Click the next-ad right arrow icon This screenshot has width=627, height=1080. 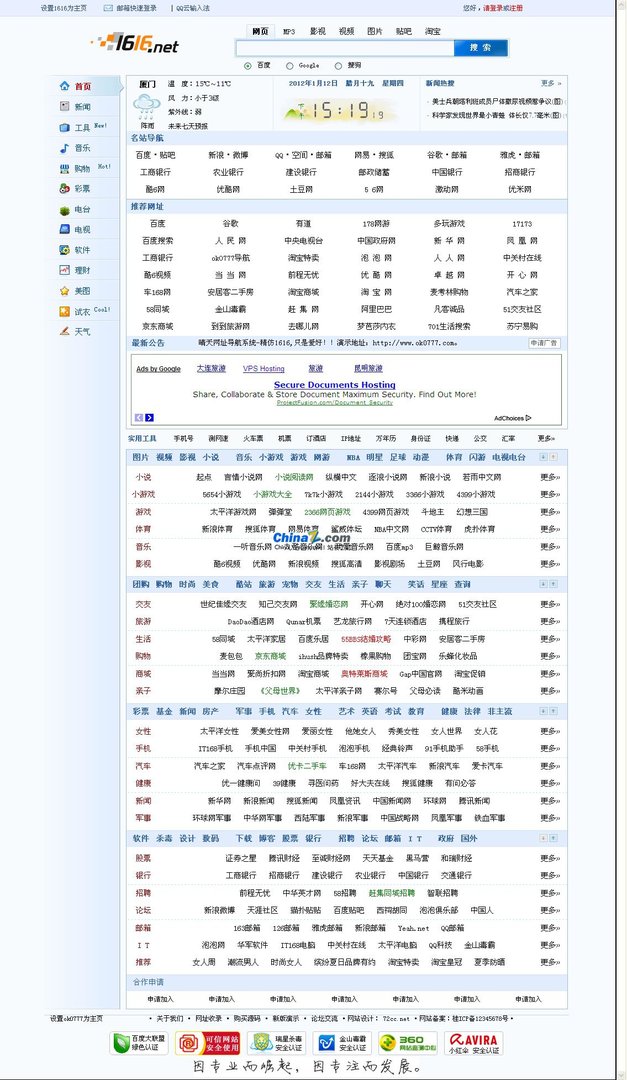pyautogui.click(x=150, y=417)
